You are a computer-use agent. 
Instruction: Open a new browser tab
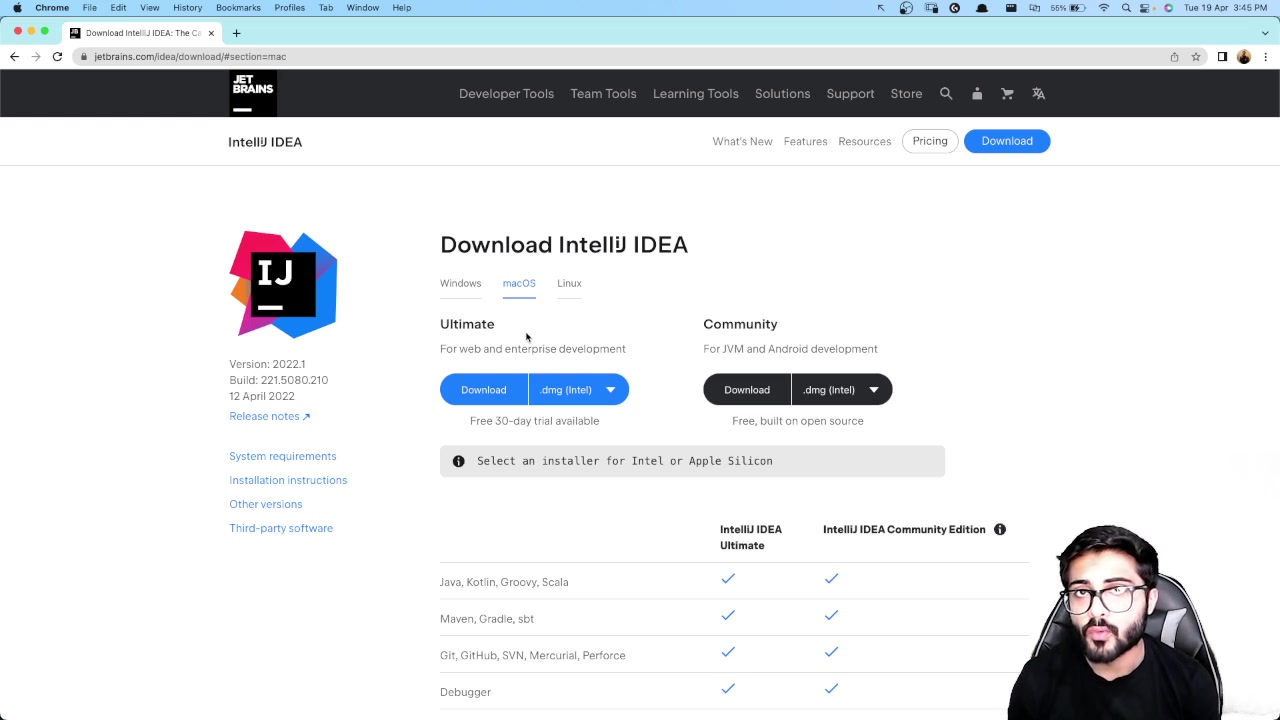(236, 33)
